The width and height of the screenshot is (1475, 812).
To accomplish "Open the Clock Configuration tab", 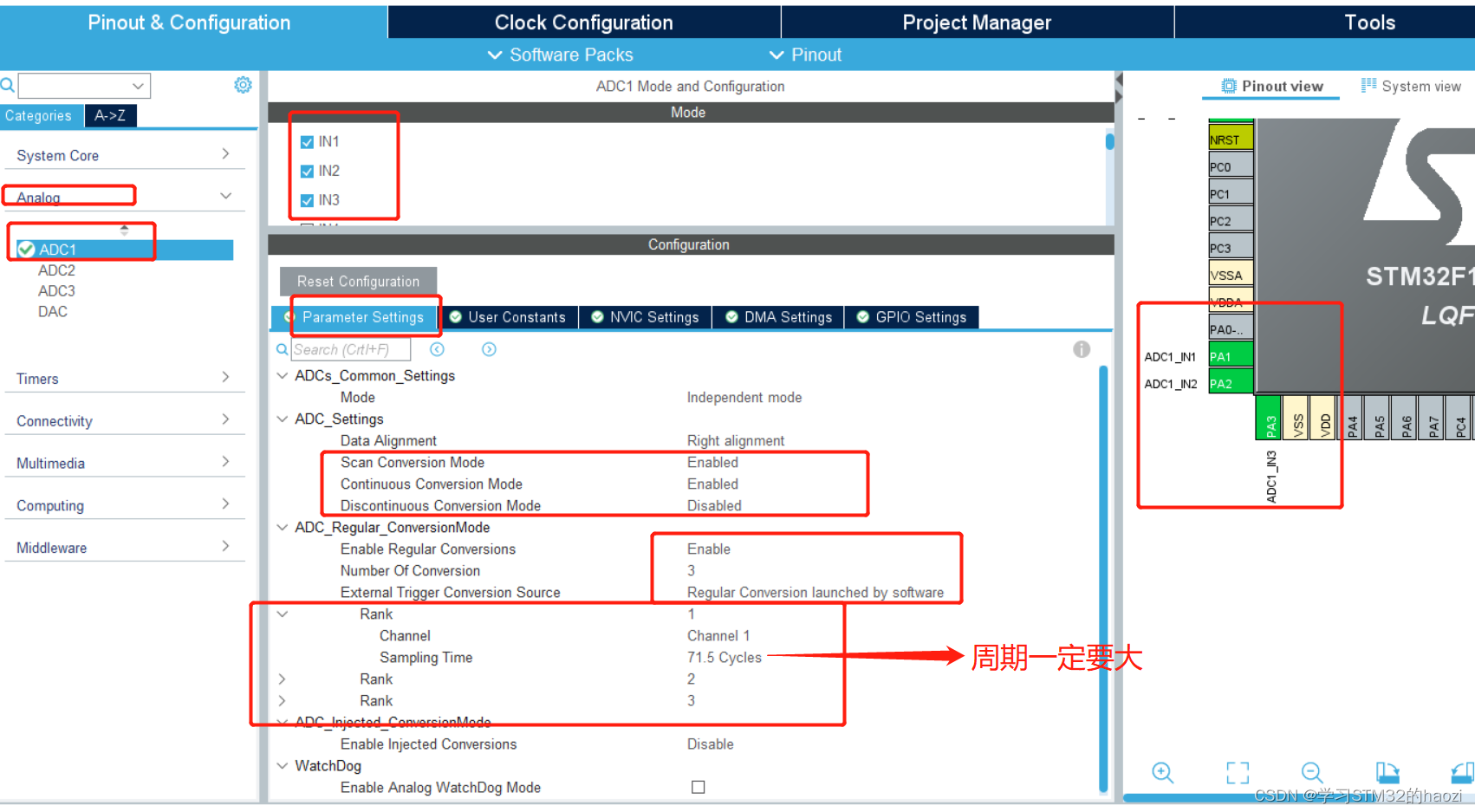I will pyautogui.click(x=583, y=23).
